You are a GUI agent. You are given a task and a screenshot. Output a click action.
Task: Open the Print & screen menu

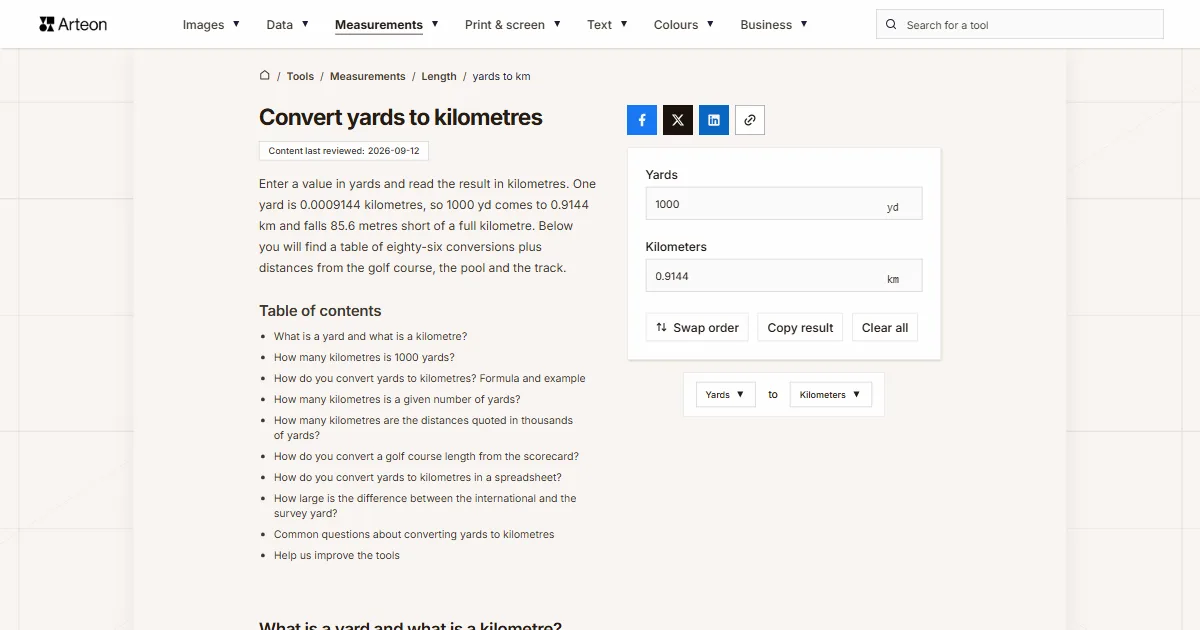click(x=513, y=24)
